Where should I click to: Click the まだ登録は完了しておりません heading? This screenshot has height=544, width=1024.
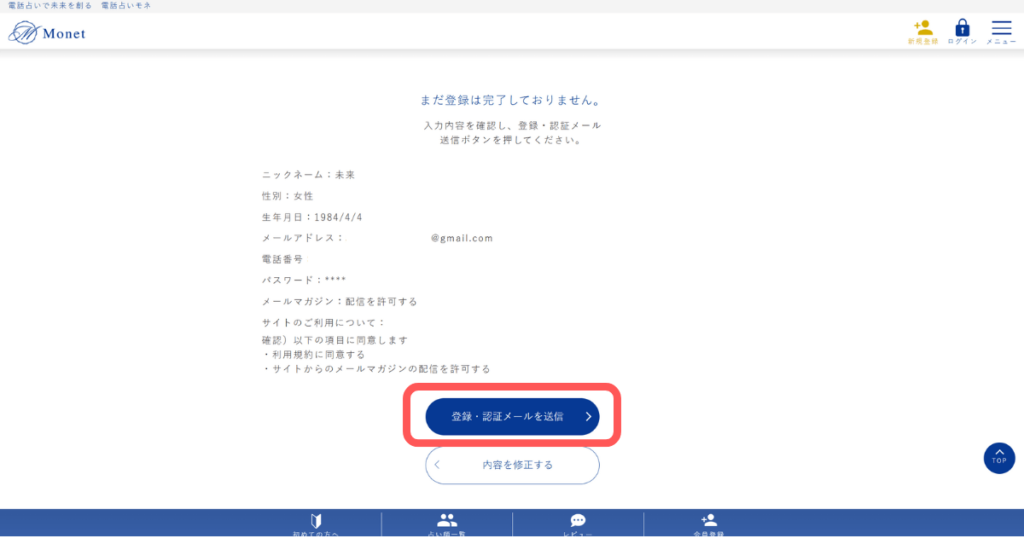point(512,101)
